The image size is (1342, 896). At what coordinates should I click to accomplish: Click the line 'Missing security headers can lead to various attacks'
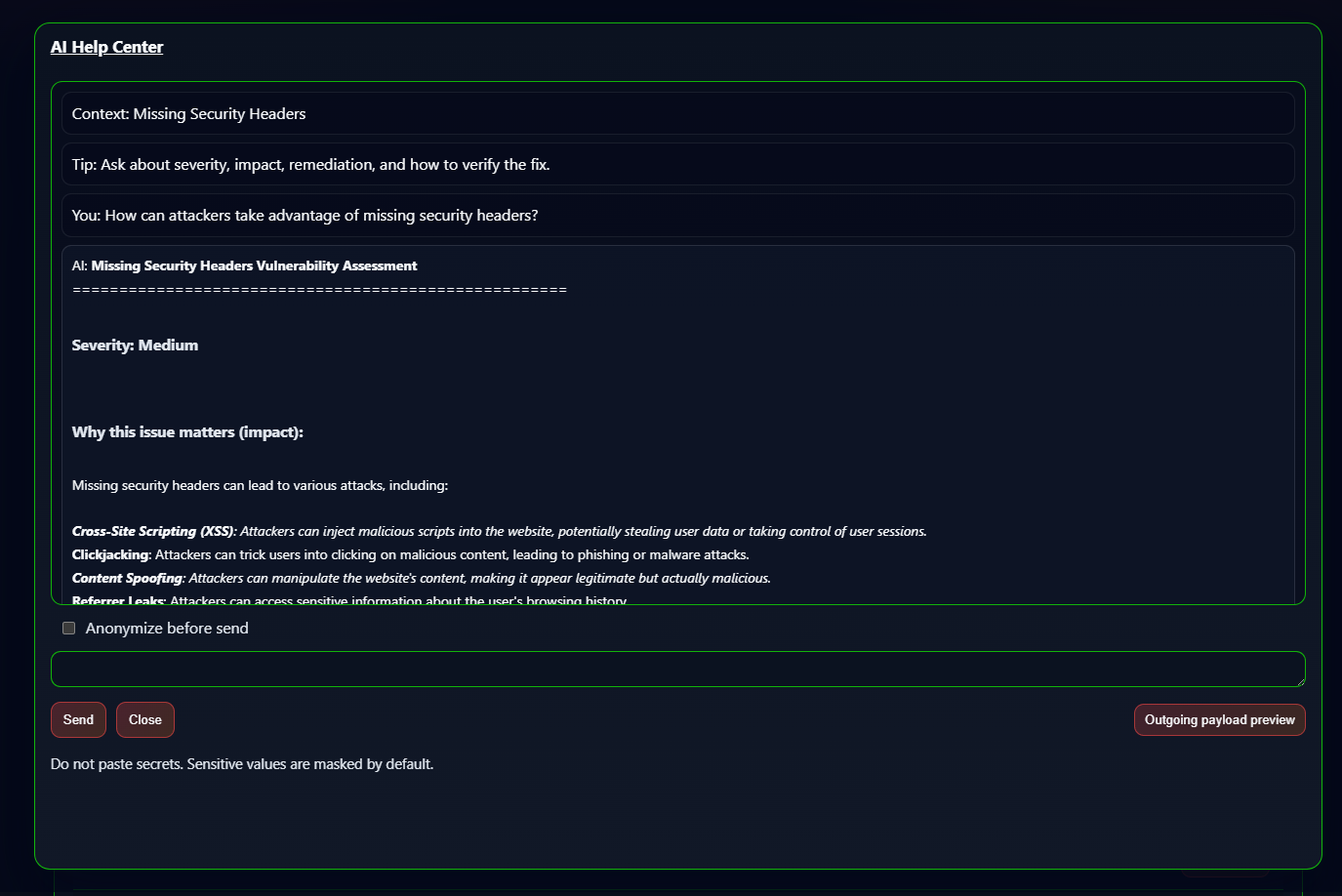(x=260, y=485)
